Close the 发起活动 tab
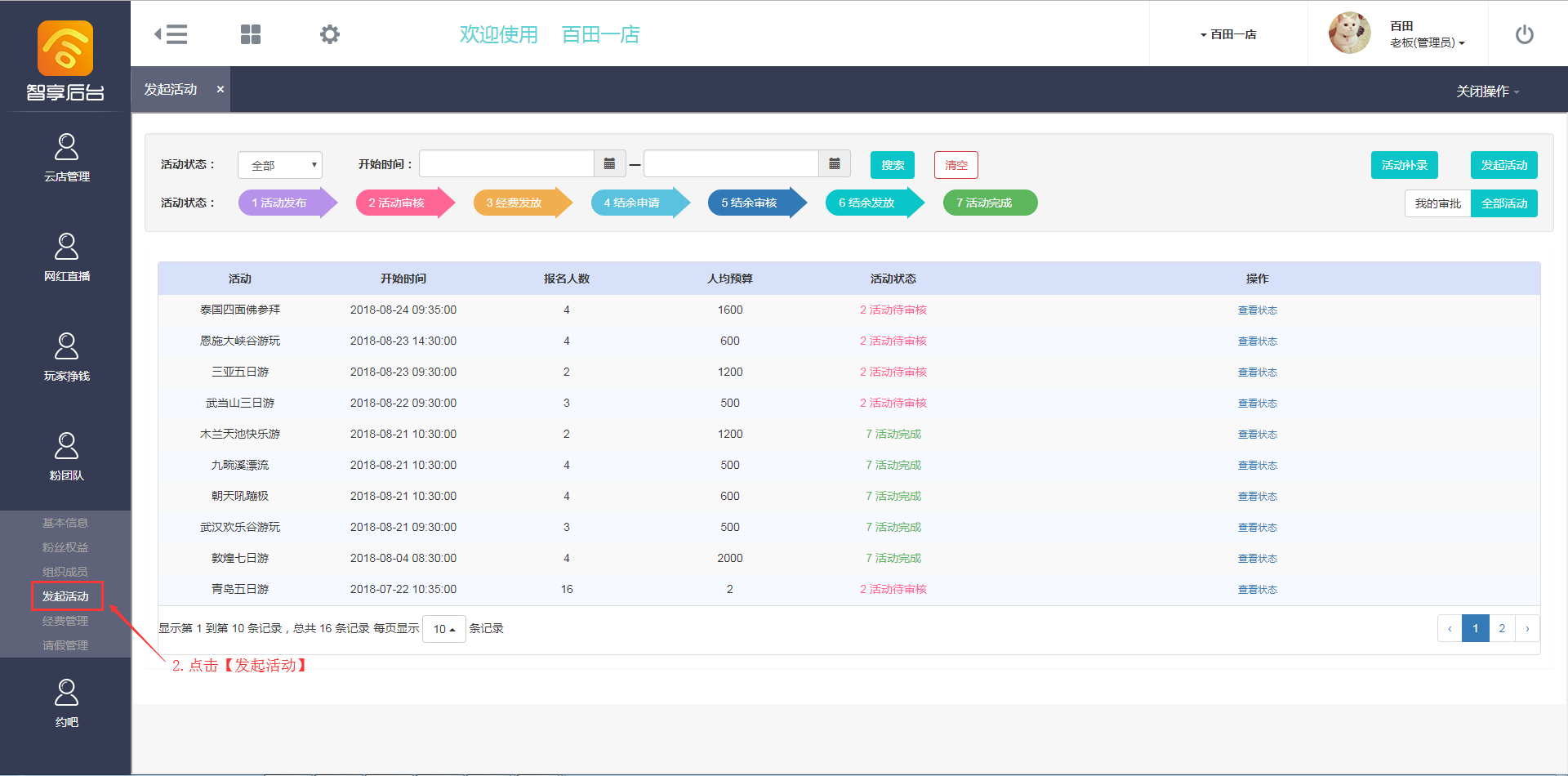The width and height of the screenshot is (1568, 776). (x=220, y=89)
